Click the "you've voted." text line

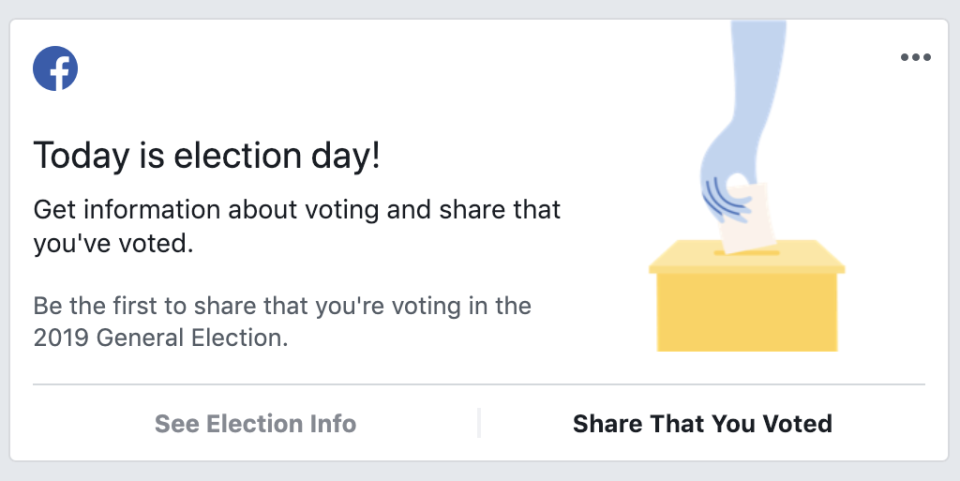click(x=113, y=243)
